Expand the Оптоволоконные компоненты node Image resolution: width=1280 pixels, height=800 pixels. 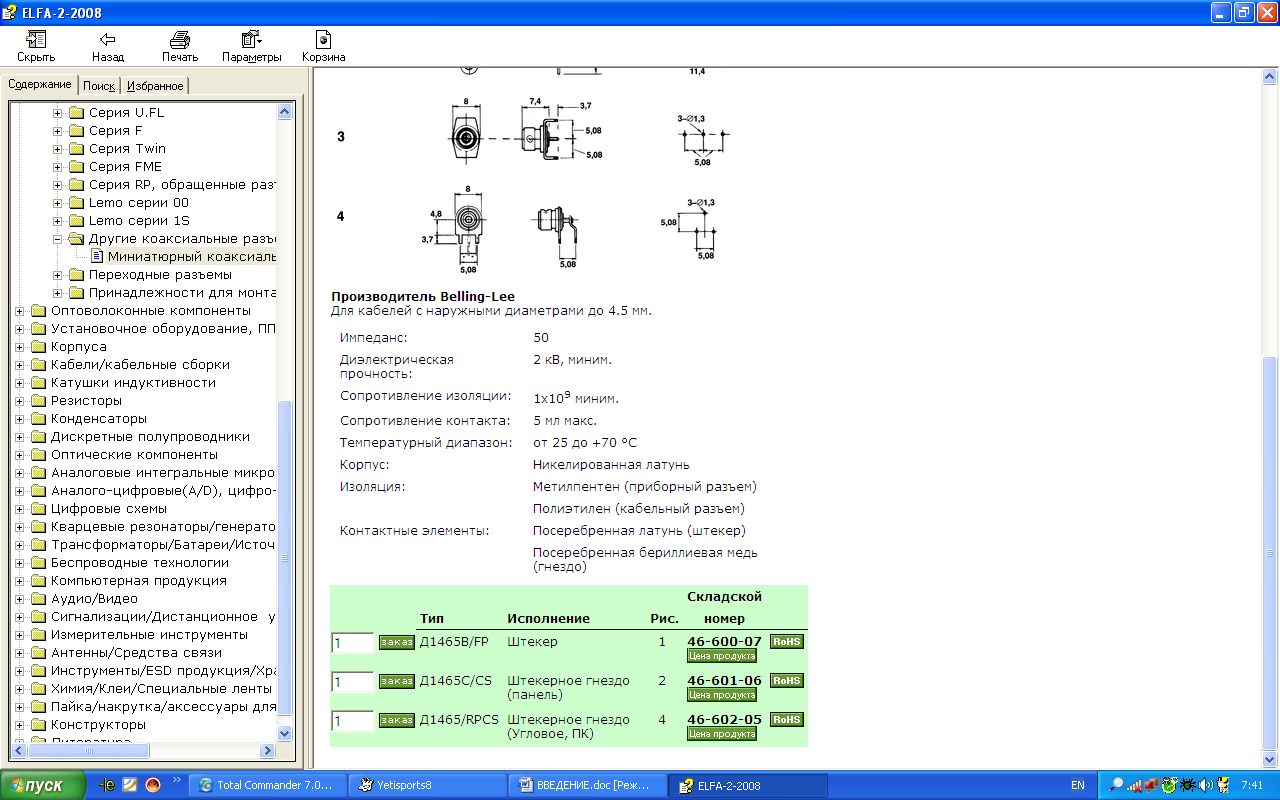pos(19,311)
